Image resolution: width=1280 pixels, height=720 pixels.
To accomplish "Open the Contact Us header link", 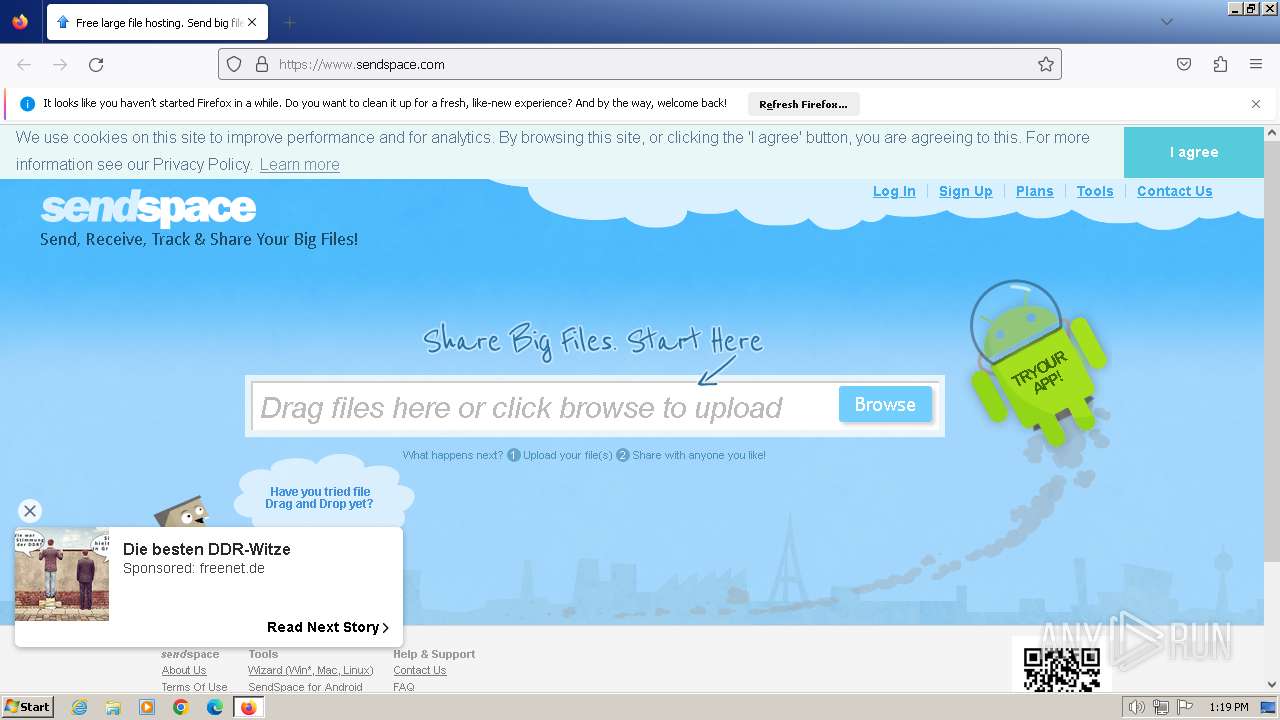I will click(1175, 191).
